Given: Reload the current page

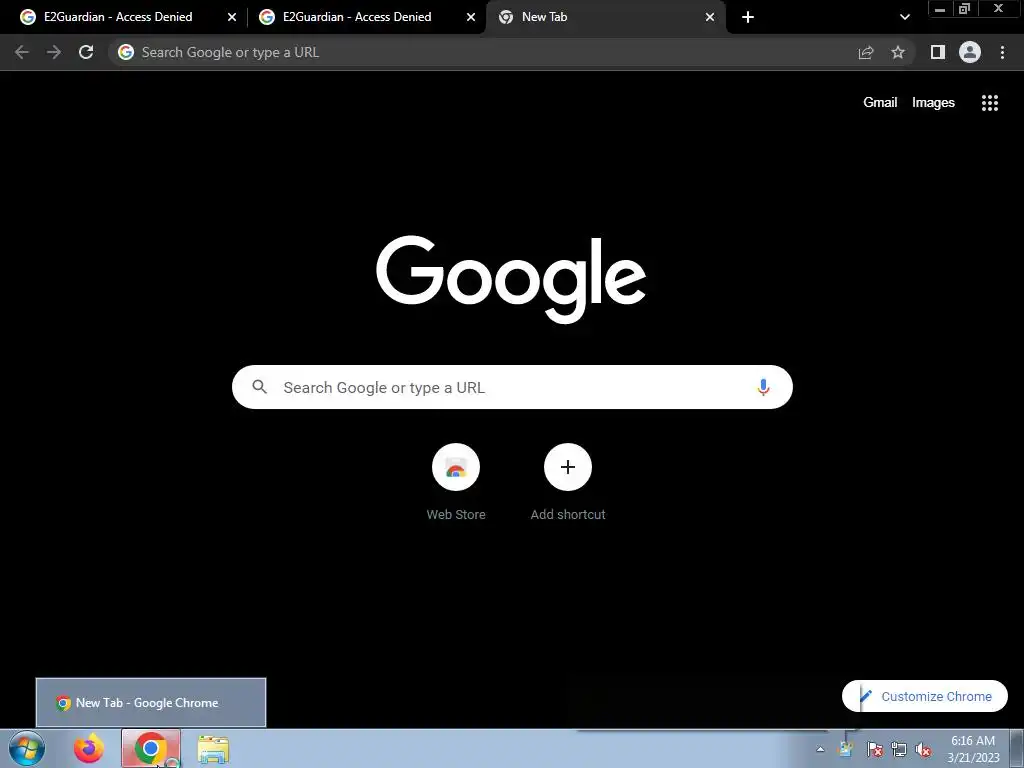Looking at the screenshot, I should point(86,52).
